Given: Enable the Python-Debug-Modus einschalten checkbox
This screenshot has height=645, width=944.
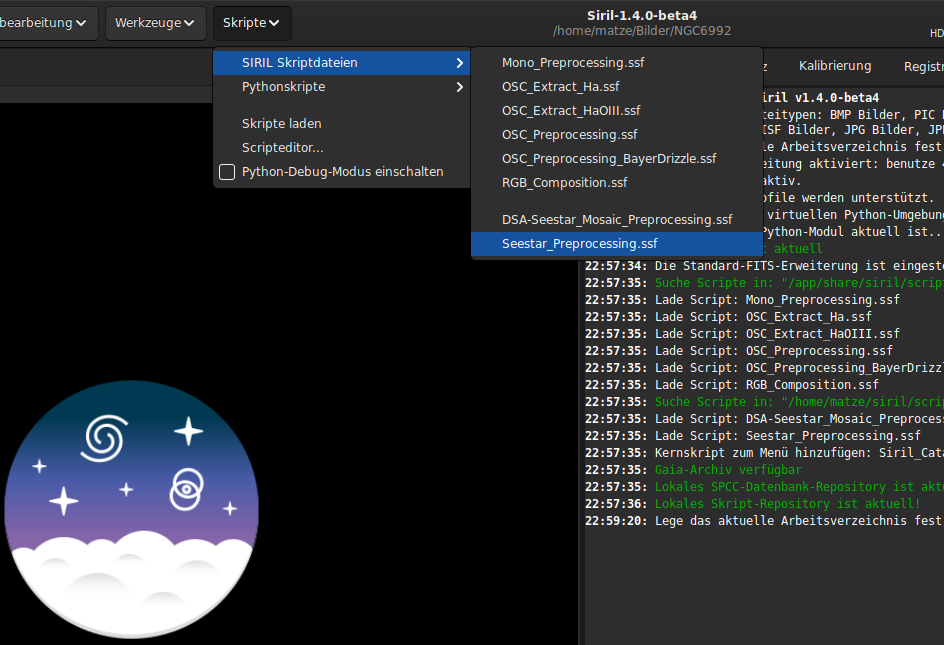Looking at the screenshot, I should (x=227, y=172).
